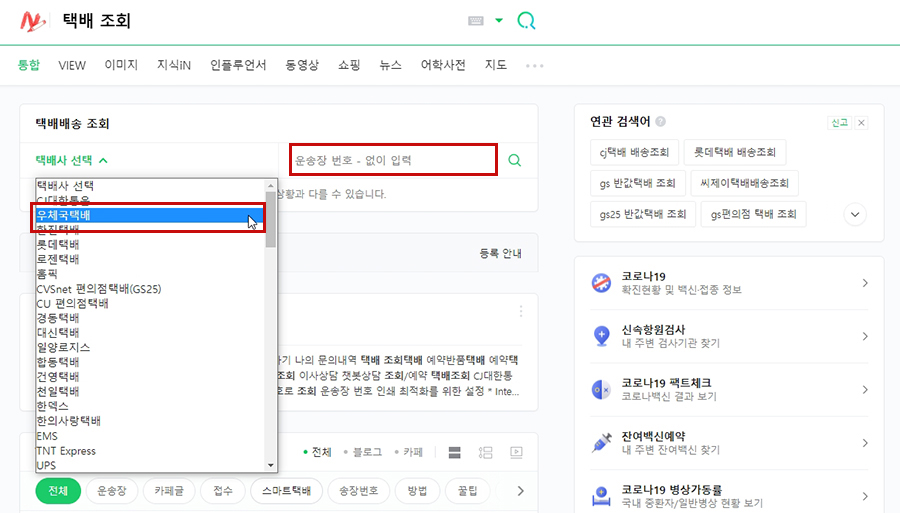
Task: Click the gs편의점 택배 조회 related search
Action: click(754, 214)
